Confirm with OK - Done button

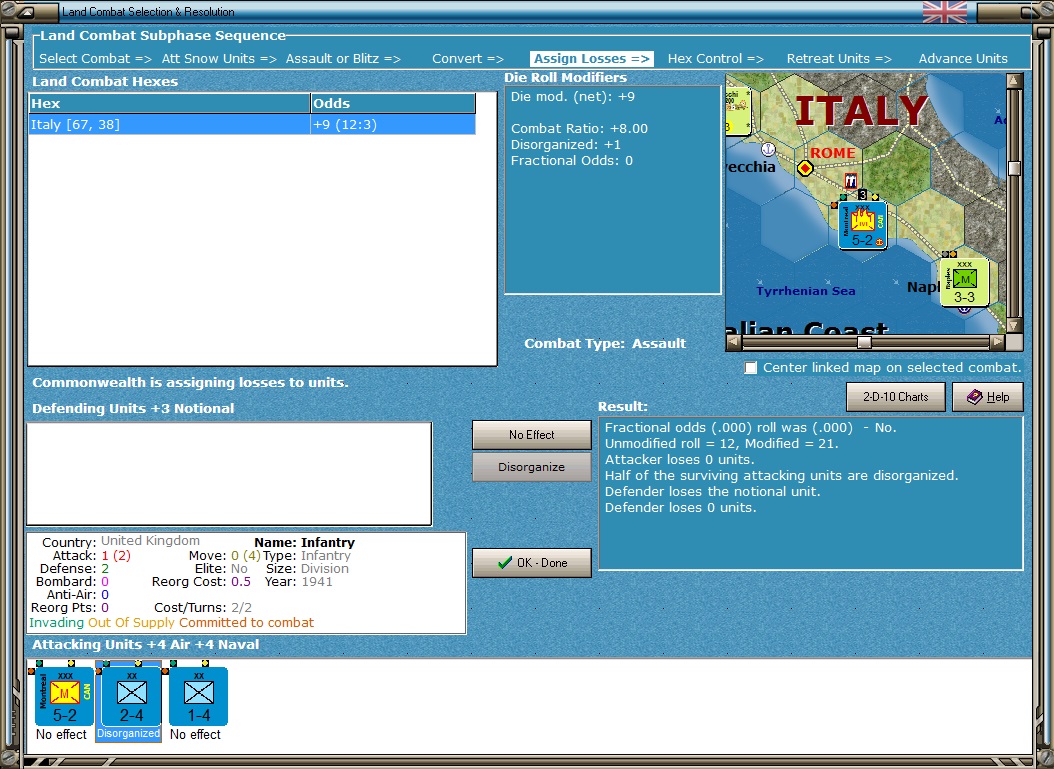[532, 563]
